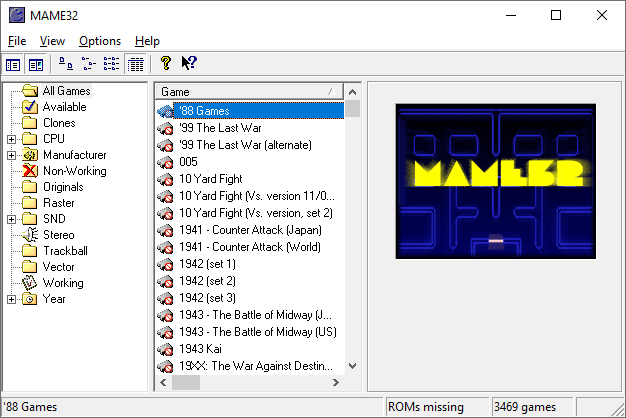Viewport: 626px width, 418px height.
Task: Select the Non-Working folder label
Action: (x=75, y=171)
